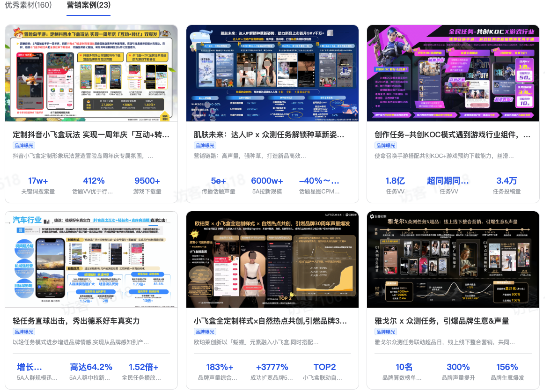The height and width of the screenshot is (390, 545).
Task: Click the 10名 statistic
Action: point(404,367)
